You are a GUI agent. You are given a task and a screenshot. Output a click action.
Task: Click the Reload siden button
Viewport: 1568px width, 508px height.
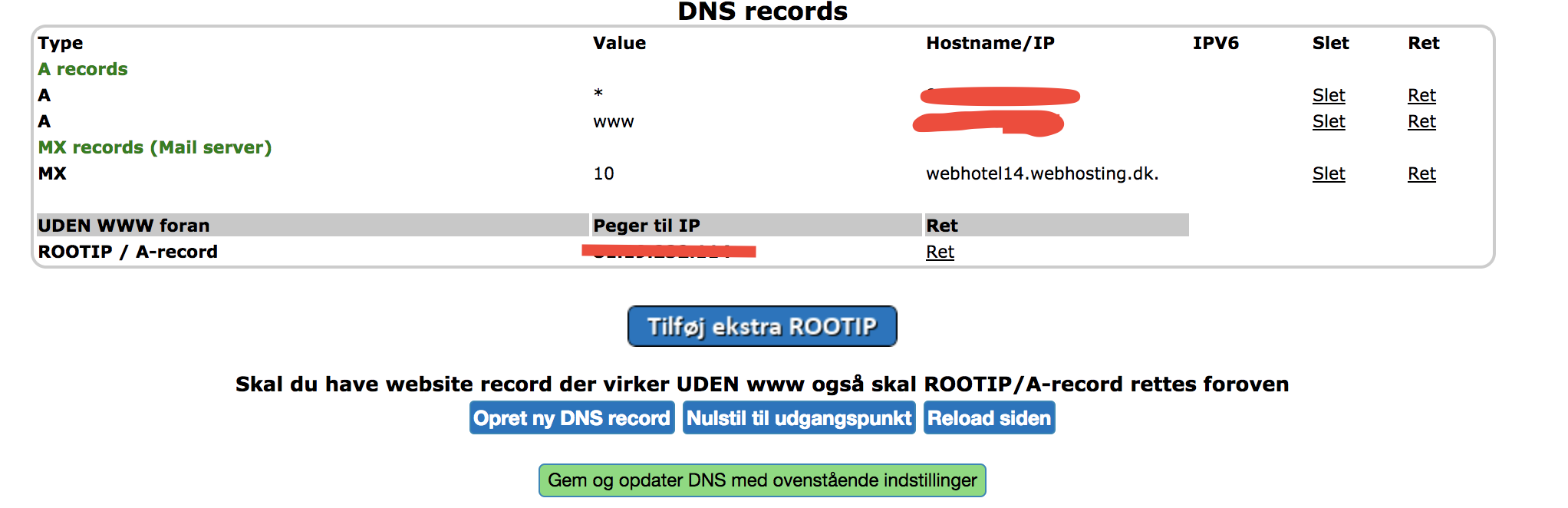989,418
